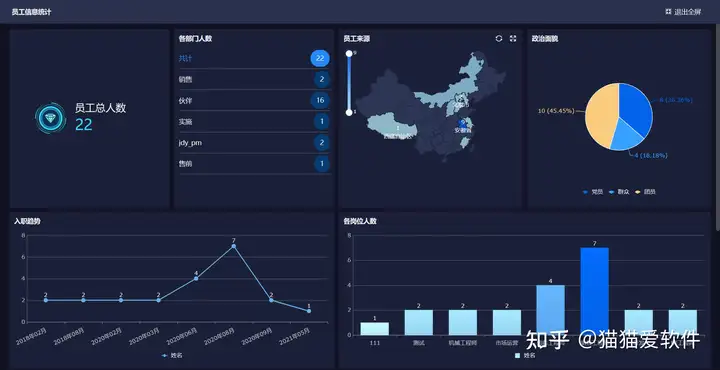Click the vertical scrollbar on the right edge

(x=717, y=129)
